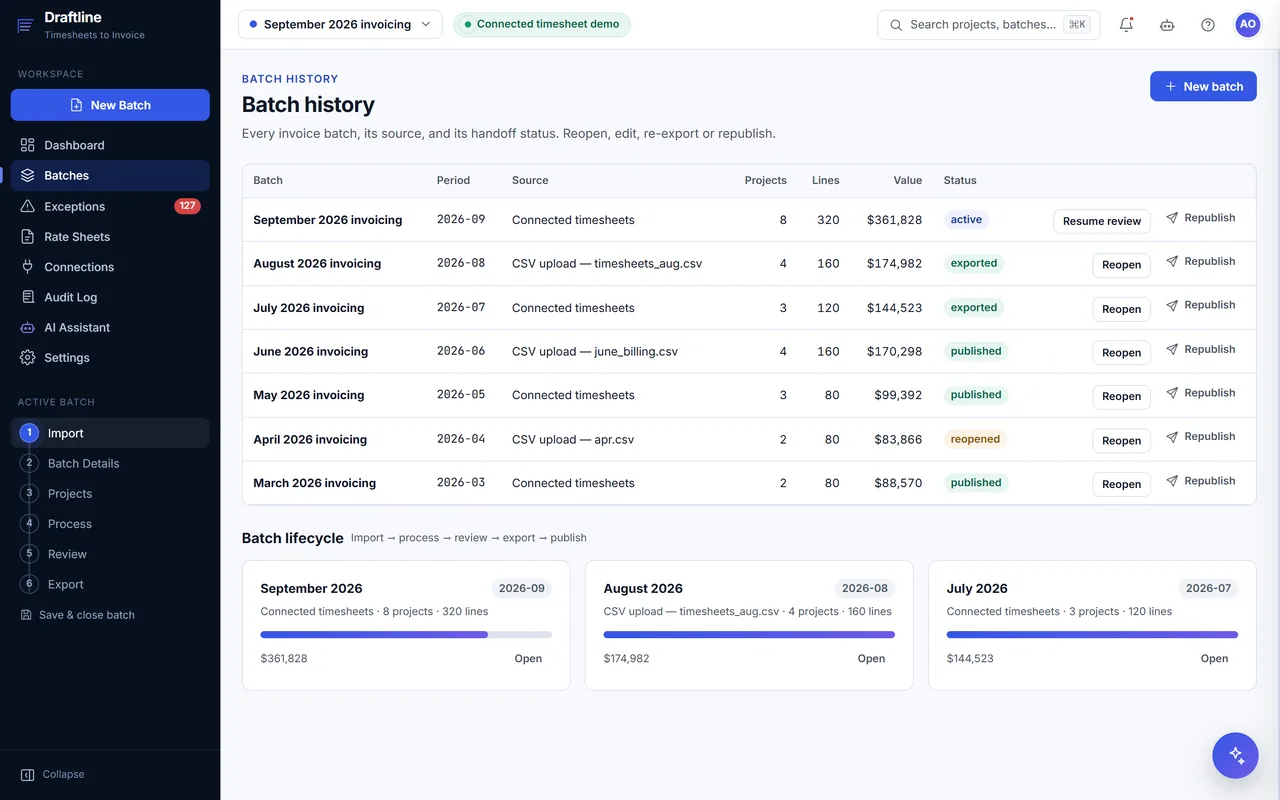Open the Exceptions menu item
The image size is (1280, 800).
pyautogui.click(x=110, y=206)
